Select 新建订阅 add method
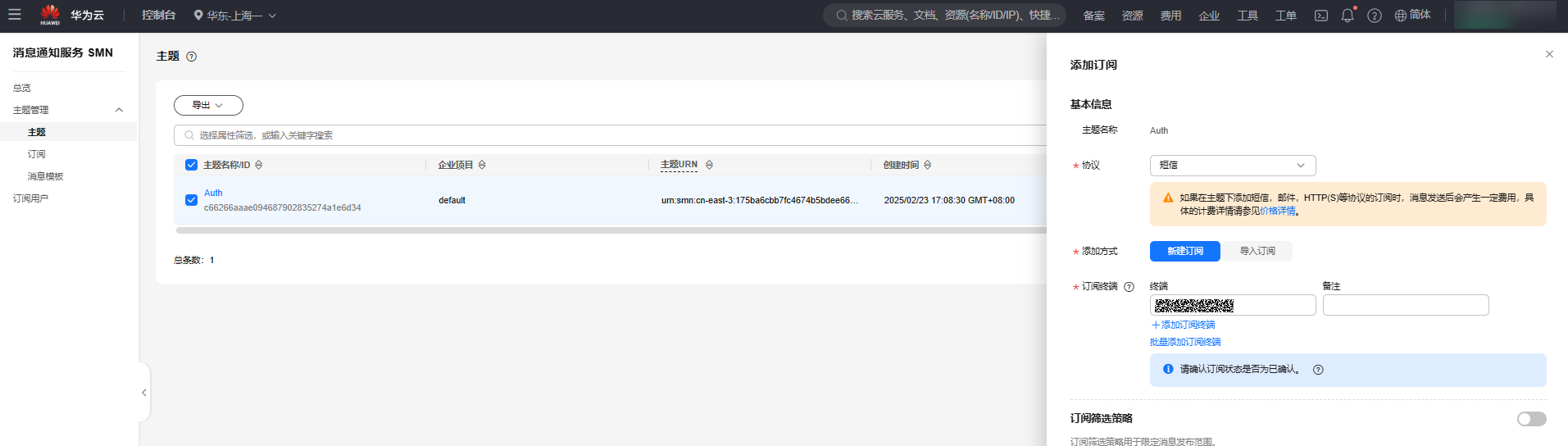1568x446 pixels. coord(1185,251)
